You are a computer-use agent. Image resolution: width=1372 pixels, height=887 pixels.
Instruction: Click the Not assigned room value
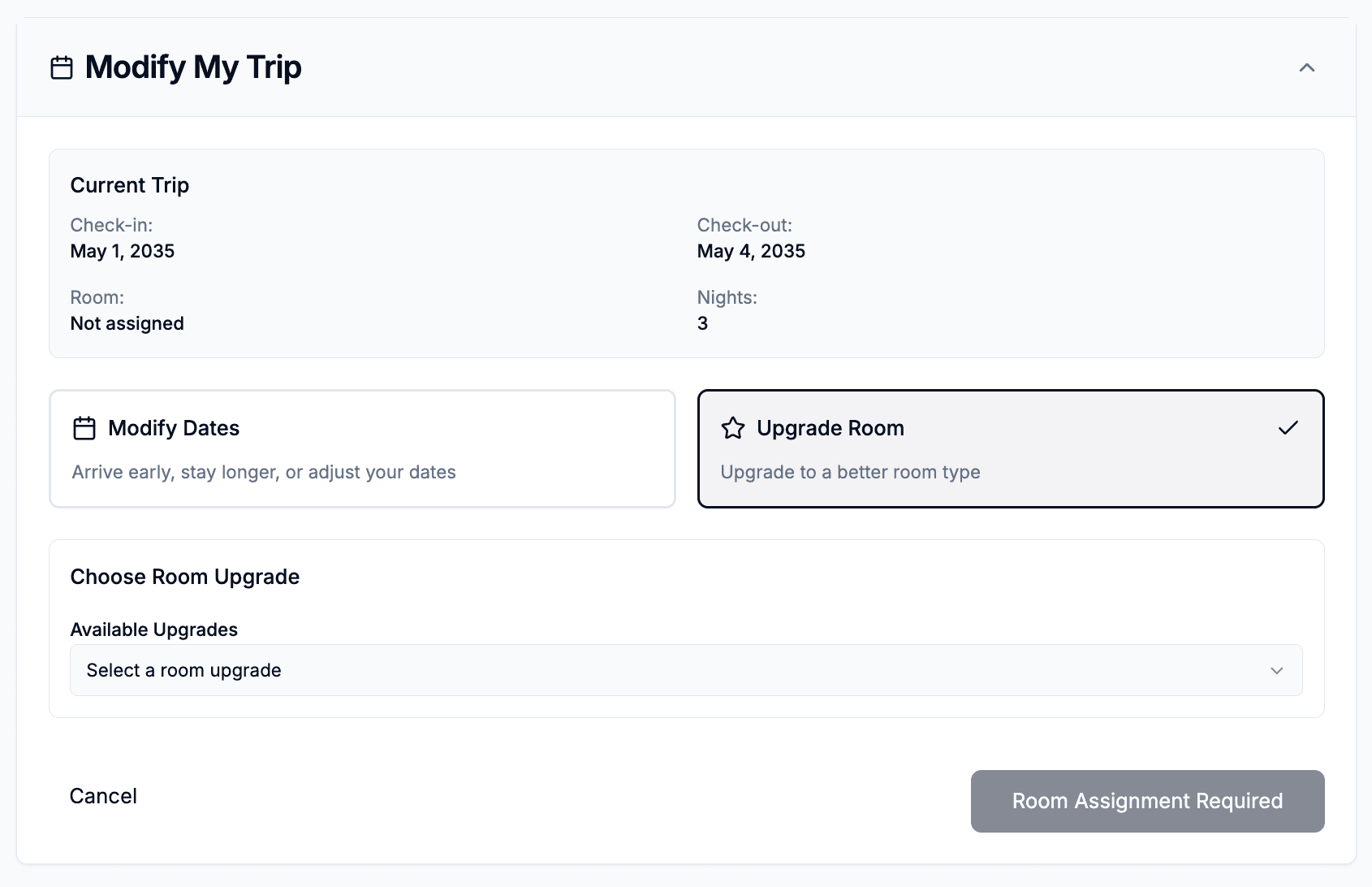[x=127, y=323]
